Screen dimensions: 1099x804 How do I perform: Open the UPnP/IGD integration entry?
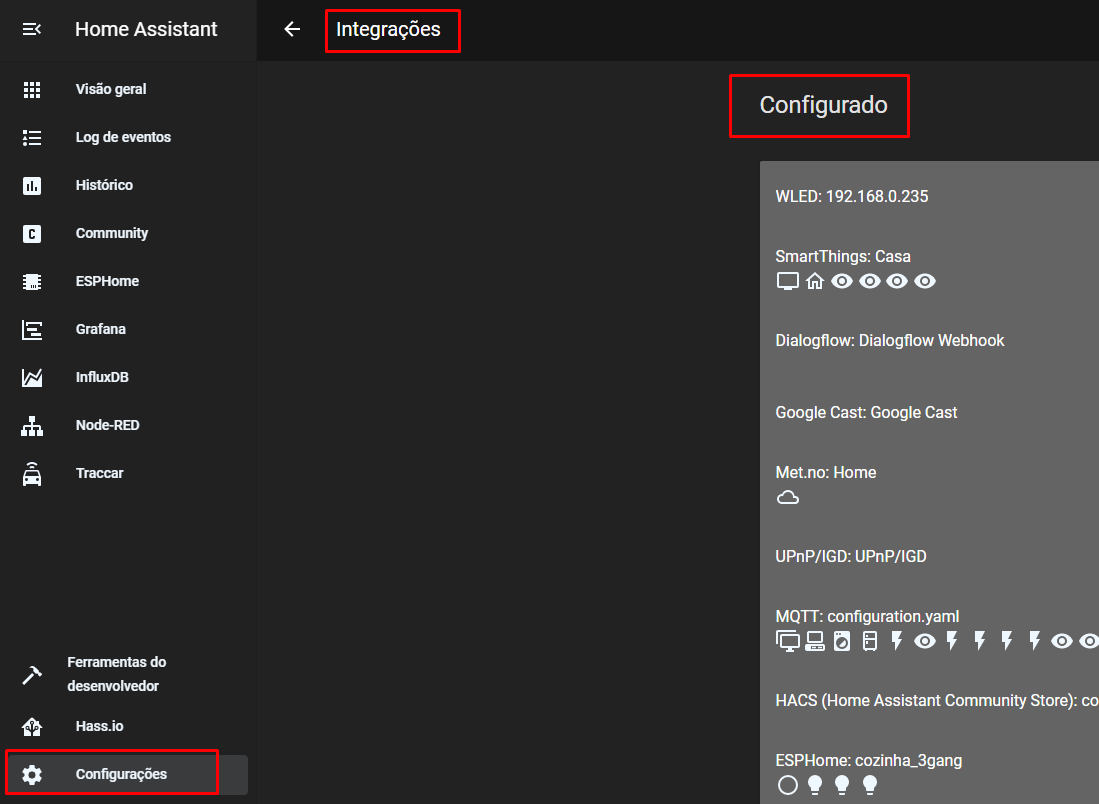click(851, 557)
